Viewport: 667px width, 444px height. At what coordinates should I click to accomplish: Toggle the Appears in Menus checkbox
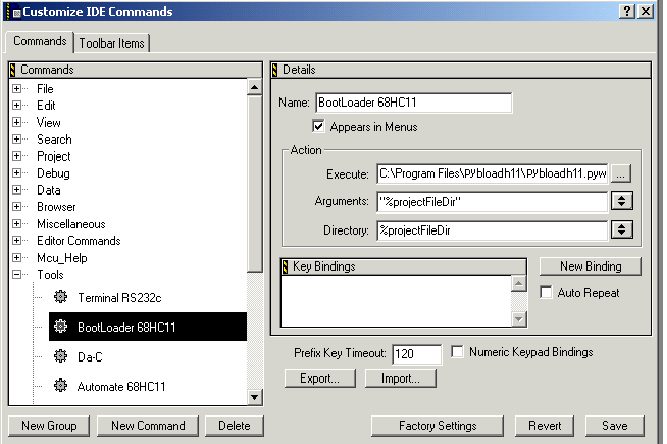pos(318,127)
